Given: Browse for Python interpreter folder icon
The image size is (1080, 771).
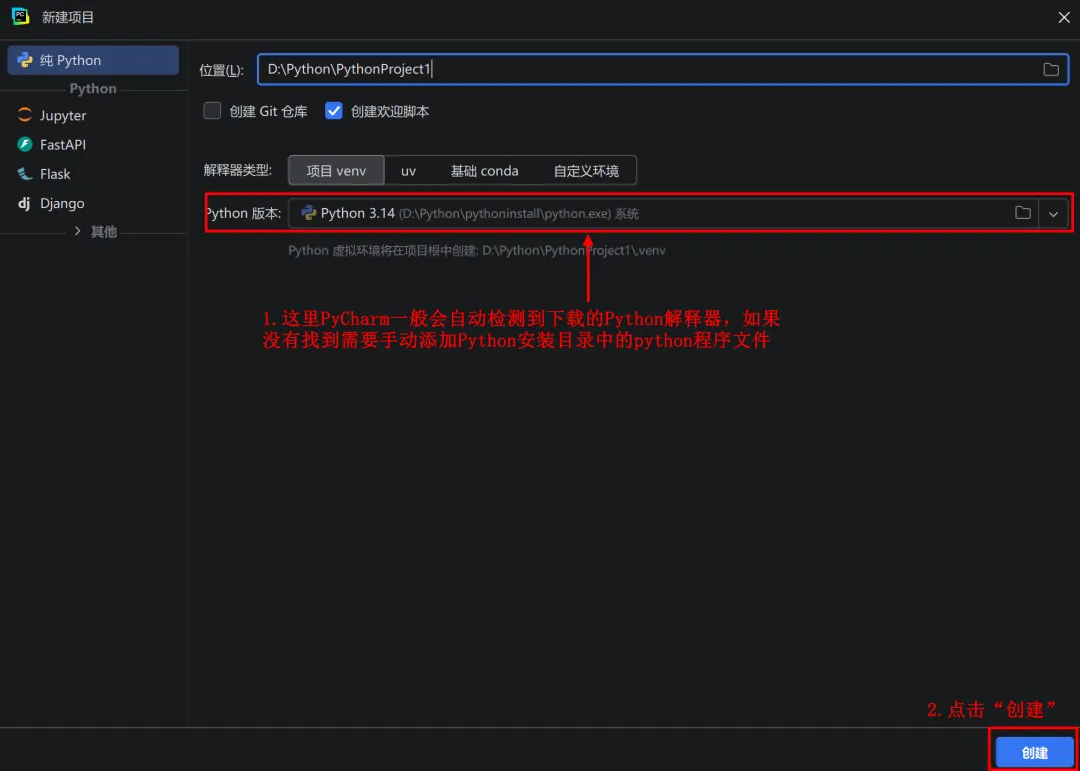Looking at the screenshot, I should click(x=1023, y=214).
